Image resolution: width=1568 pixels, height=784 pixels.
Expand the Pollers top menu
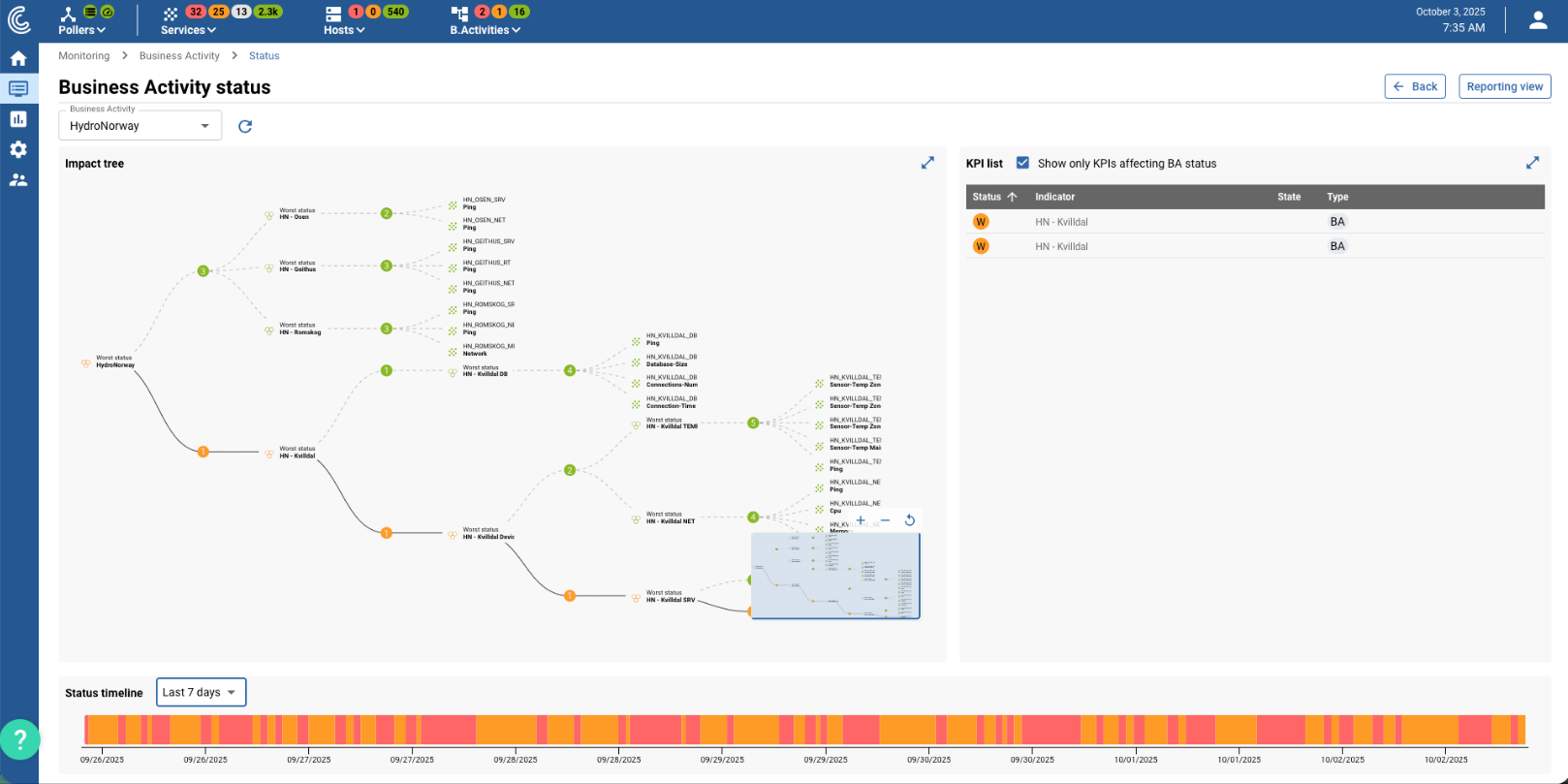tap(81, 30)
